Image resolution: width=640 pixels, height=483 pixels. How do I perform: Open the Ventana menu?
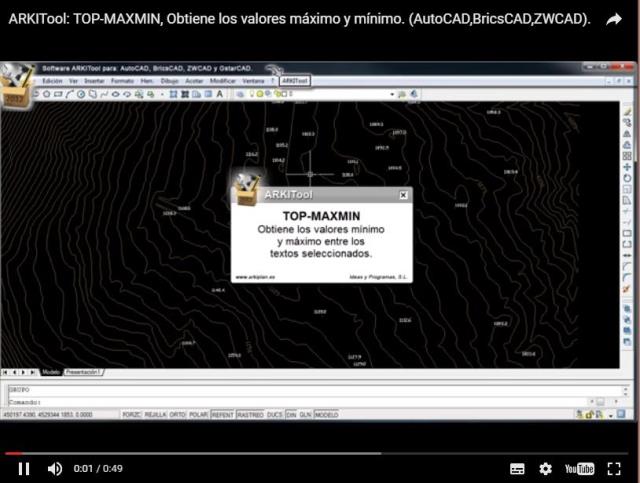tap(253, 81)
